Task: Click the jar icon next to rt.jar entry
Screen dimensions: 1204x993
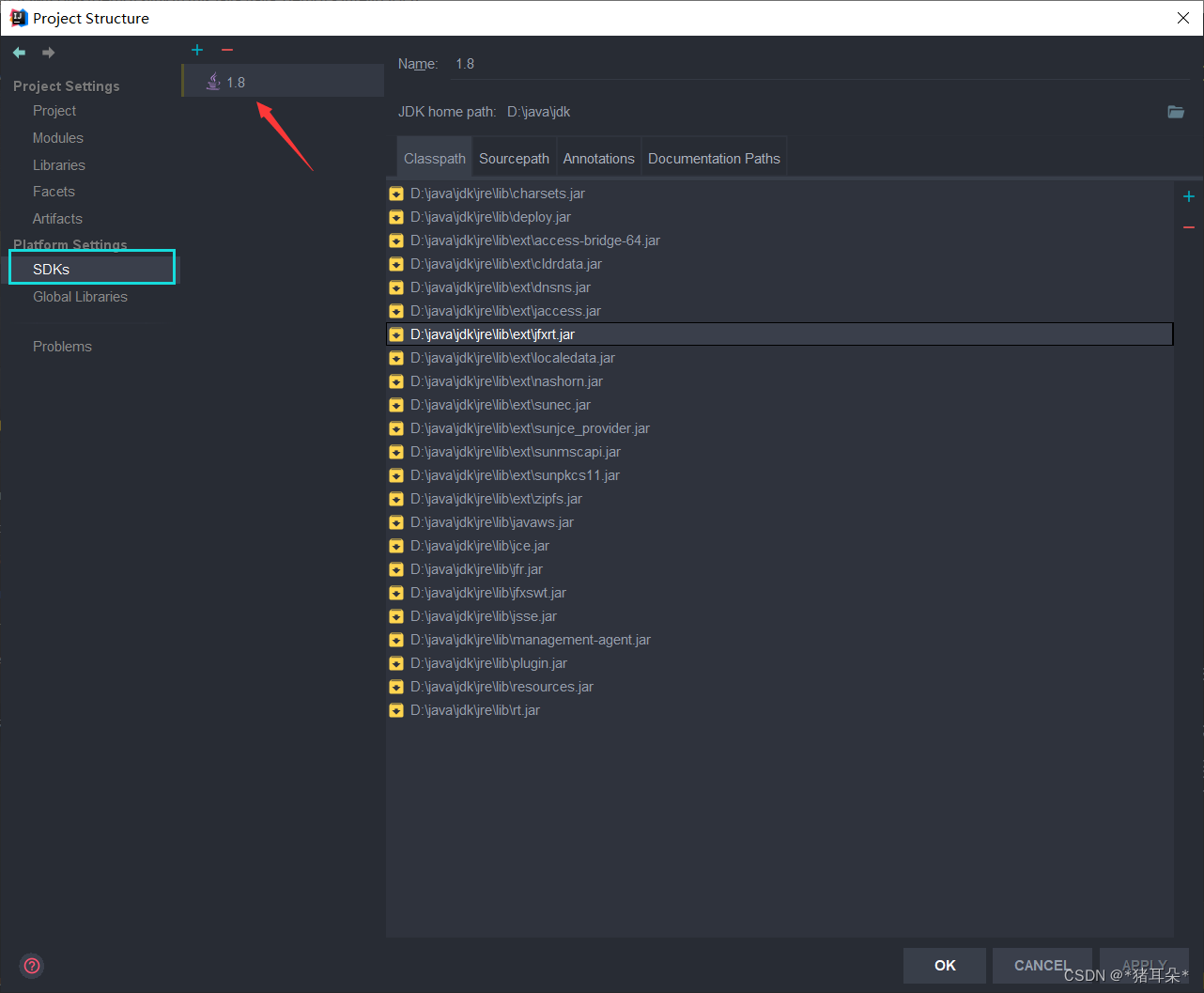Action: (395, 710)
